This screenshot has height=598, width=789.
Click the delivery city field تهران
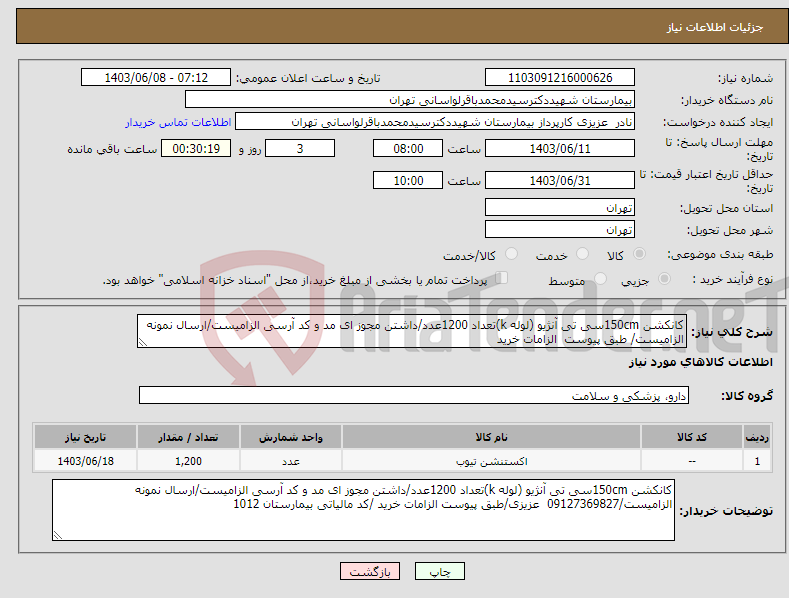pos(560,230)
